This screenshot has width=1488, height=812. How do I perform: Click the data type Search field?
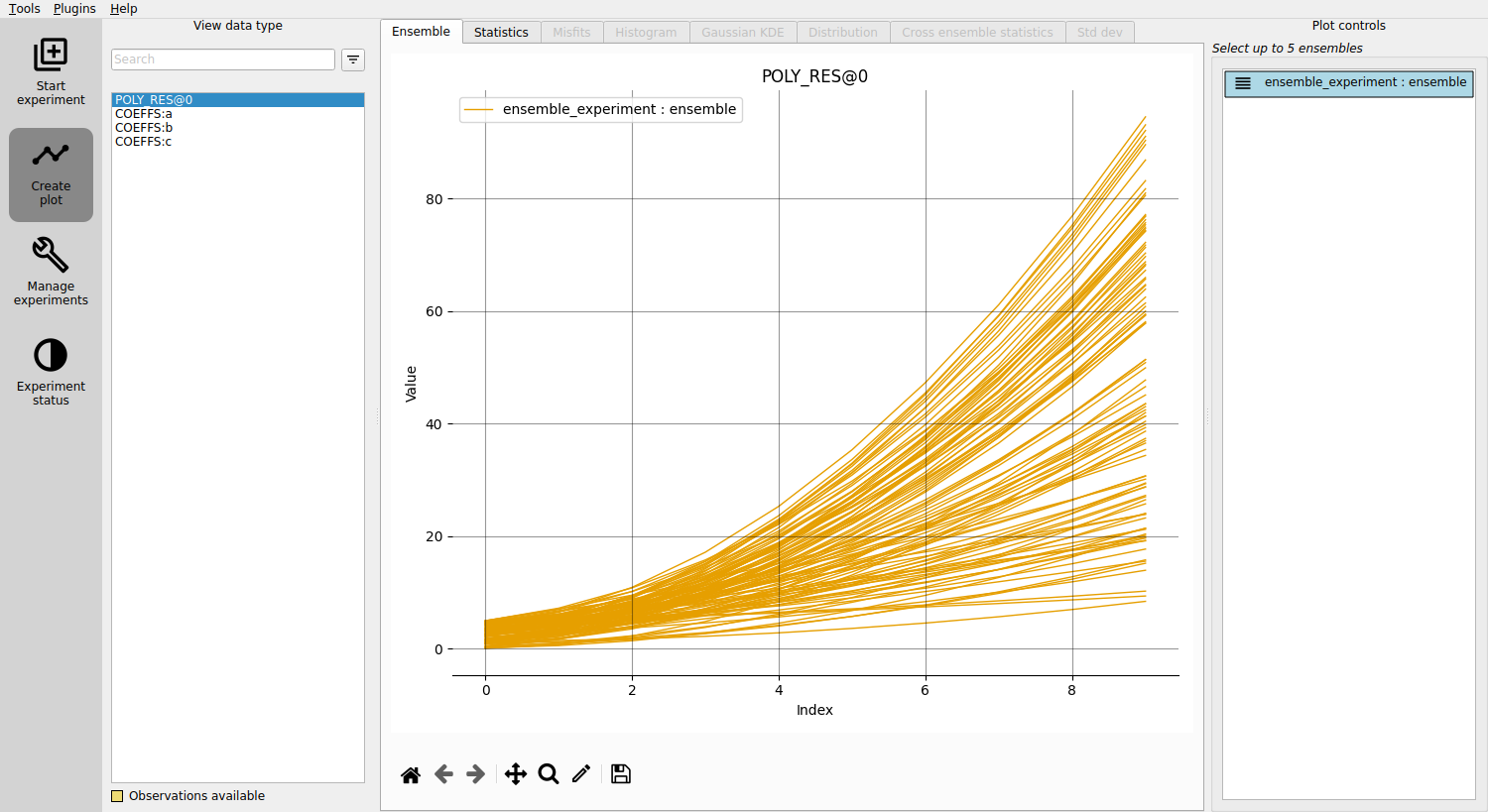(x=223, y=59)
